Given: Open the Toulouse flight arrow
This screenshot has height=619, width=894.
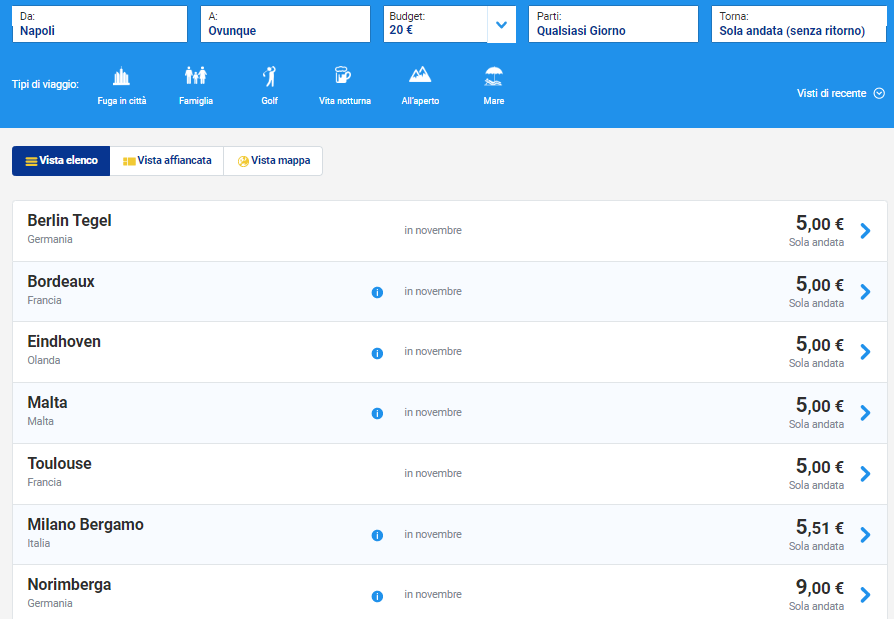Looking at the screenshot, I should (x=865, y=474).
